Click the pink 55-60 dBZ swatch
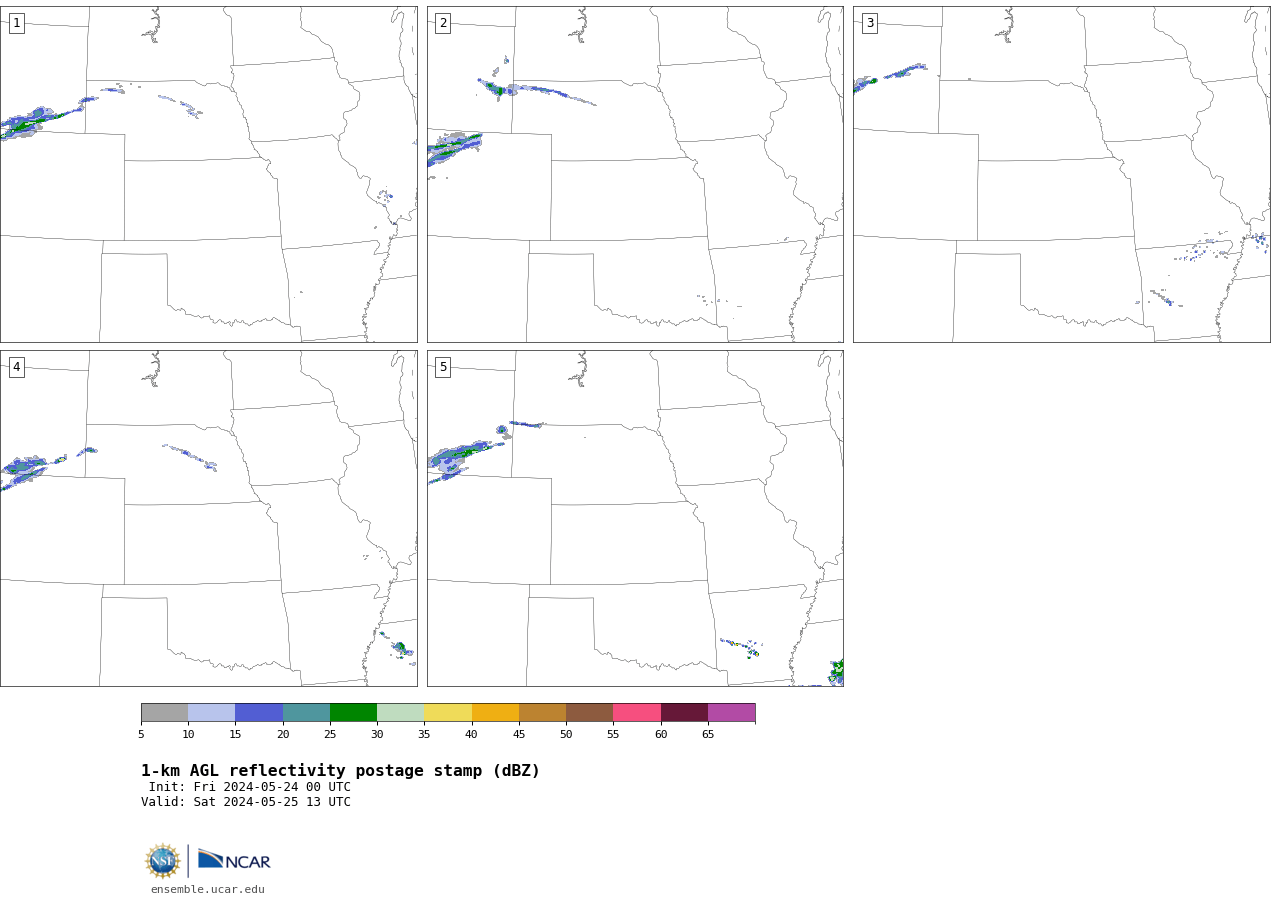Screen dimensions: 1280x901 tap(637, 712)
